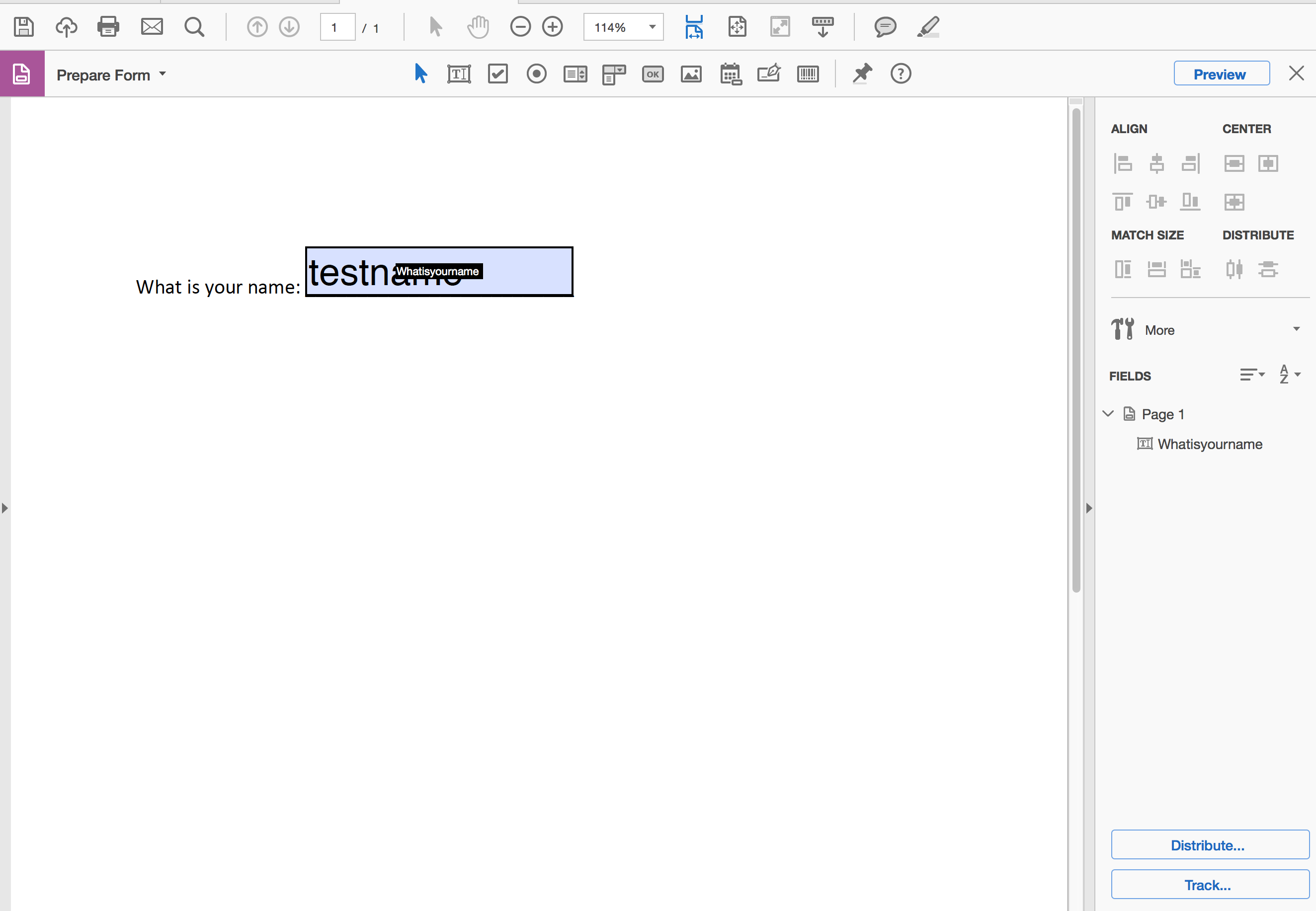
Task: Click the Add Image Field icon
Action: [691, 74]
